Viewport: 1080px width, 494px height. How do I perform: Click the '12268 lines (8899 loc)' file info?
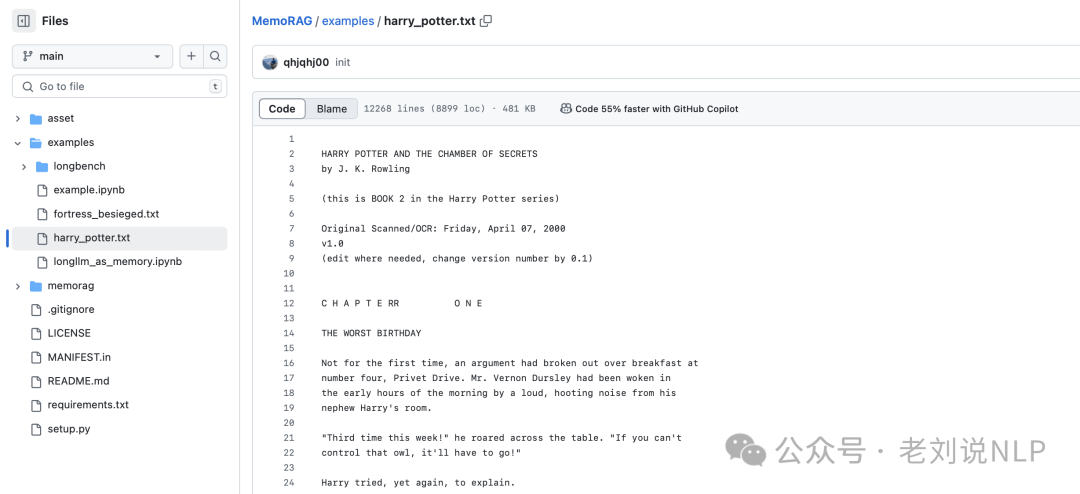click(x=424, y=109)
